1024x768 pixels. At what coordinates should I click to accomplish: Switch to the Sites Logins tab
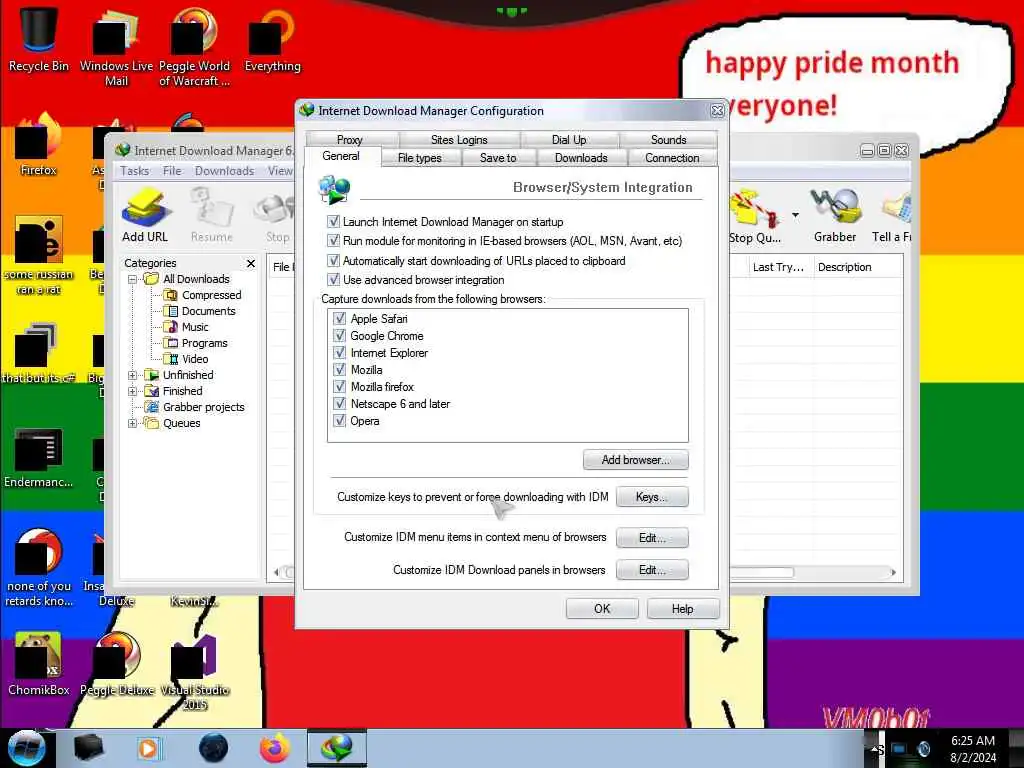point(459,139)
